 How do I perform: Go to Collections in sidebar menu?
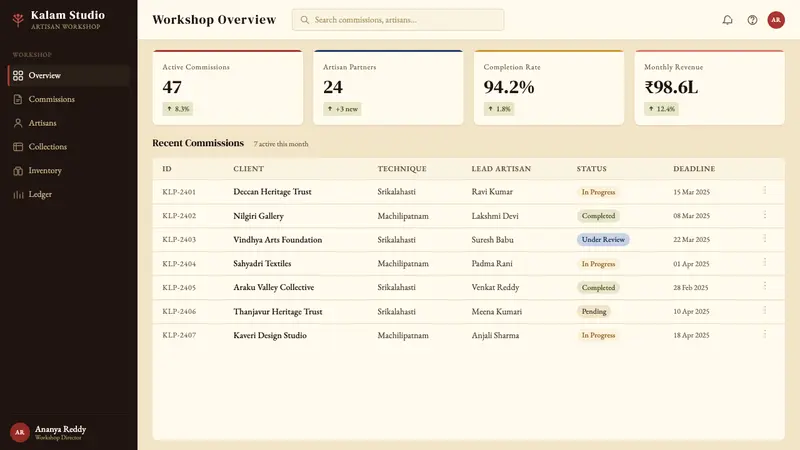[x=69, y=147]
